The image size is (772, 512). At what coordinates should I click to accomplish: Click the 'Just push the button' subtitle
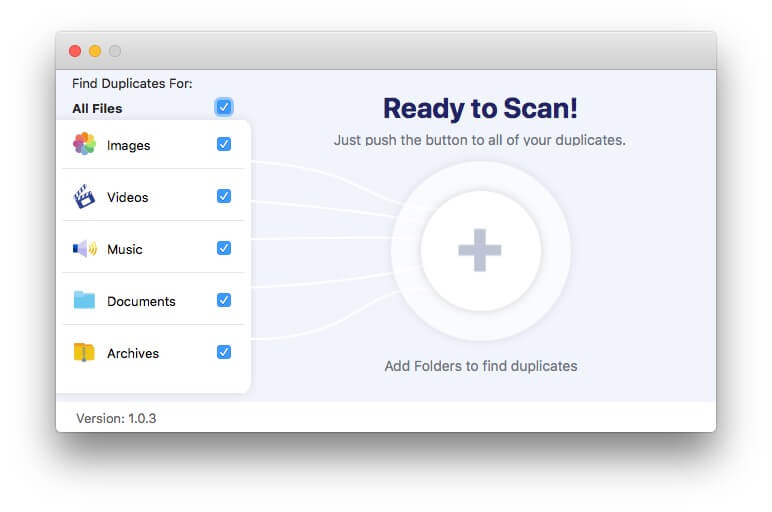(480, 140)
